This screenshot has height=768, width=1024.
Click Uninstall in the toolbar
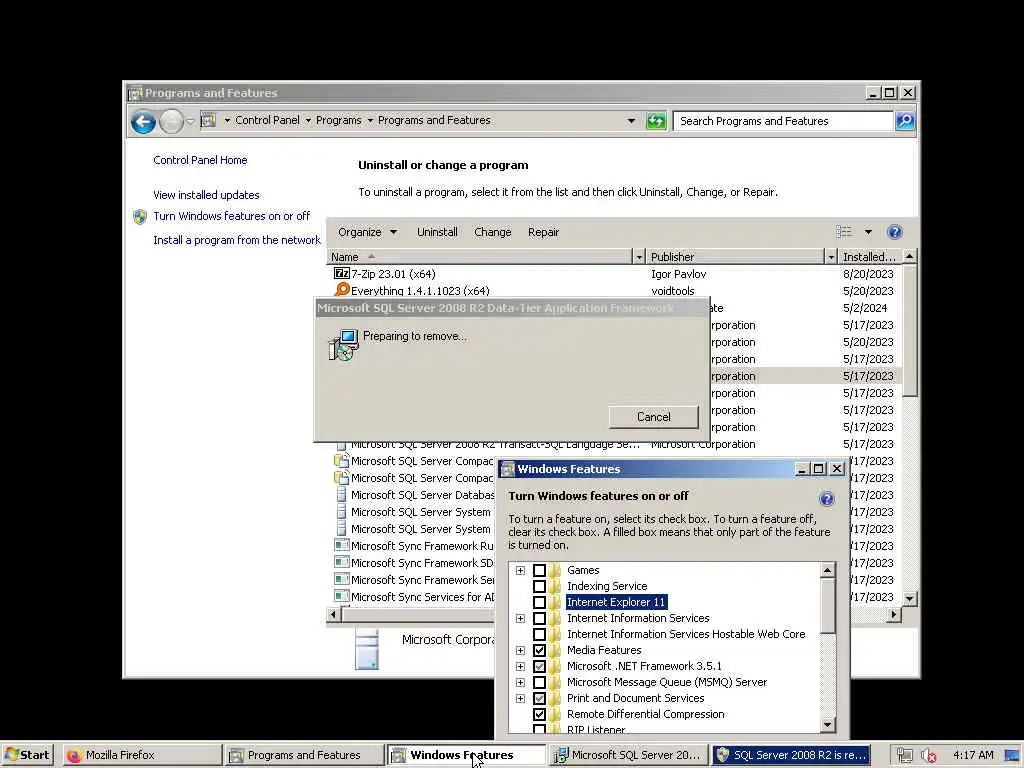click(x=437, y=232)
